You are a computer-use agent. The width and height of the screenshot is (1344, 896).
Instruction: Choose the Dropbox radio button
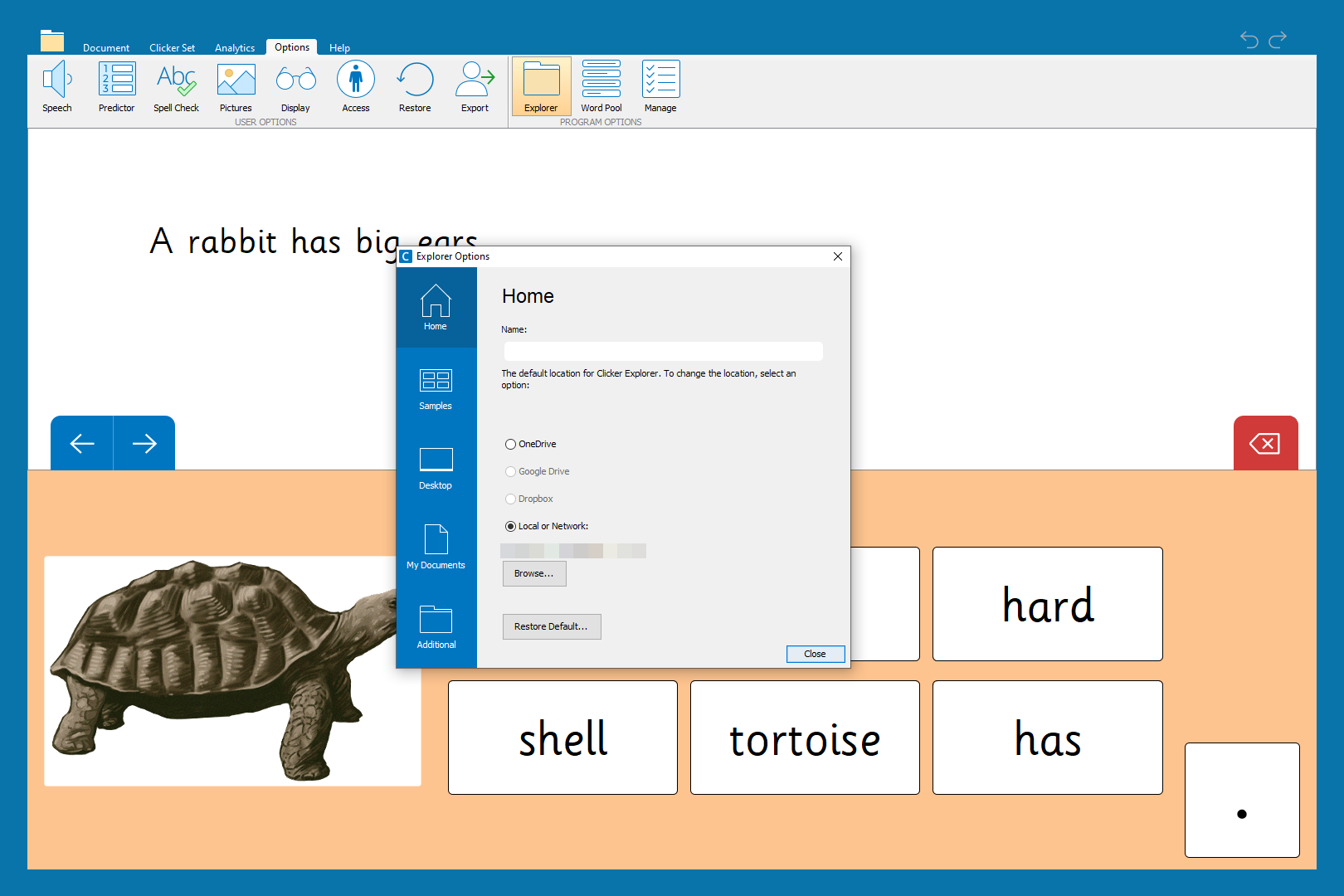(511, 499)
